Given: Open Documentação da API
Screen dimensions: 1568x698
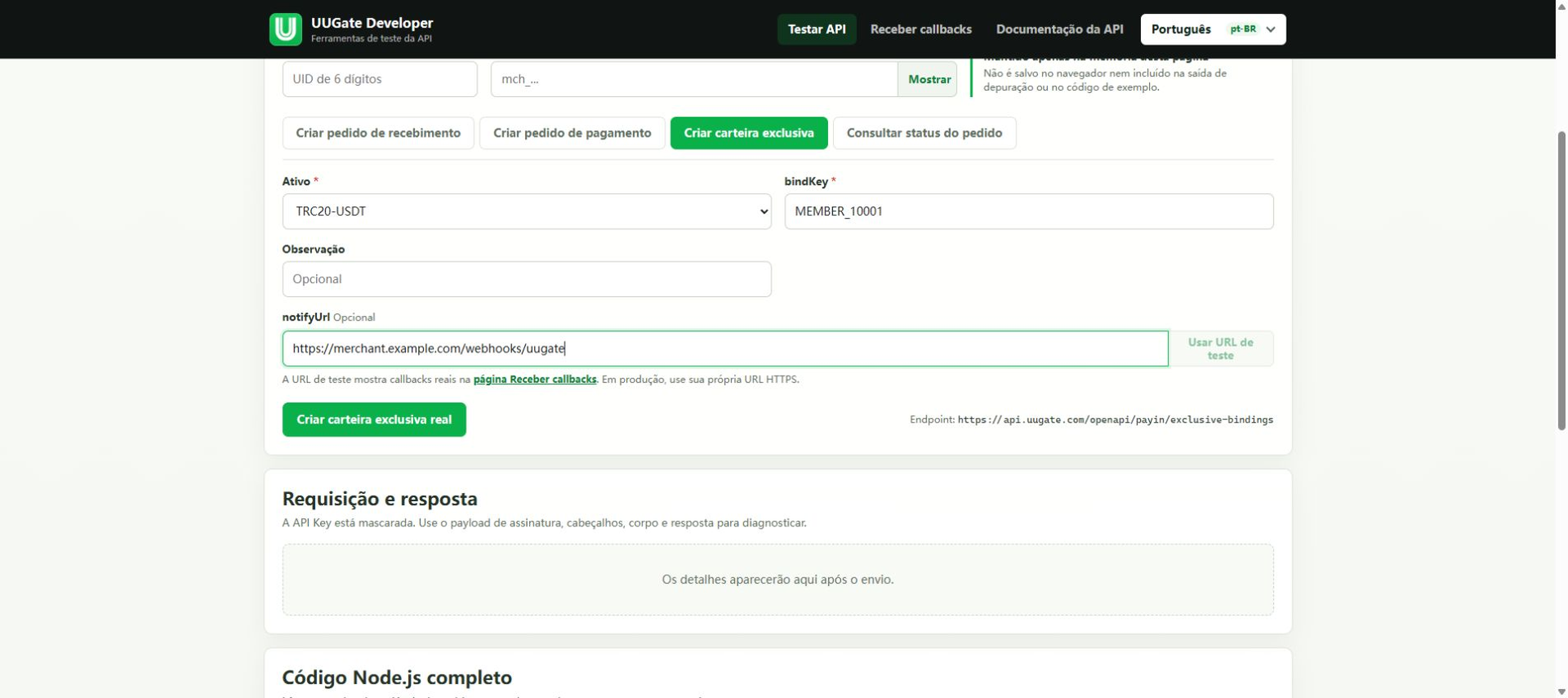Looking at the screenshot, I should coord(1059,29).
